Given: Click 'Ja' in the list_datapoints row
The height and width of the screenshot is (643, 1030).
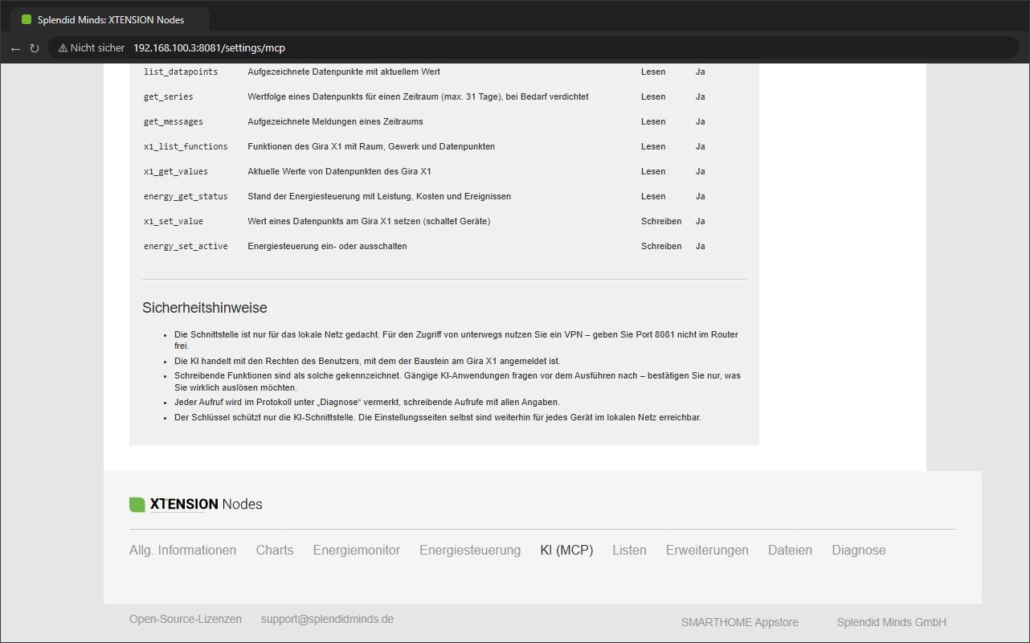Looking at the screenshot, I should pyautogui.click(x=700, y=72).
